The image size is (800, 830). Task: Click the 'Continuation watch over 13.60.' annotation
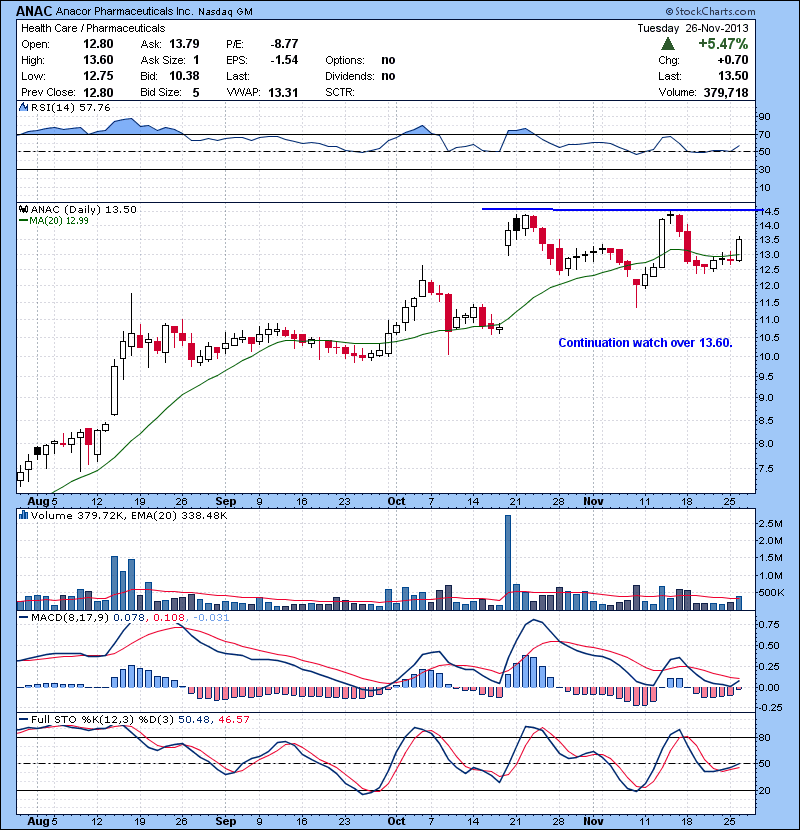tap(645, 342)
